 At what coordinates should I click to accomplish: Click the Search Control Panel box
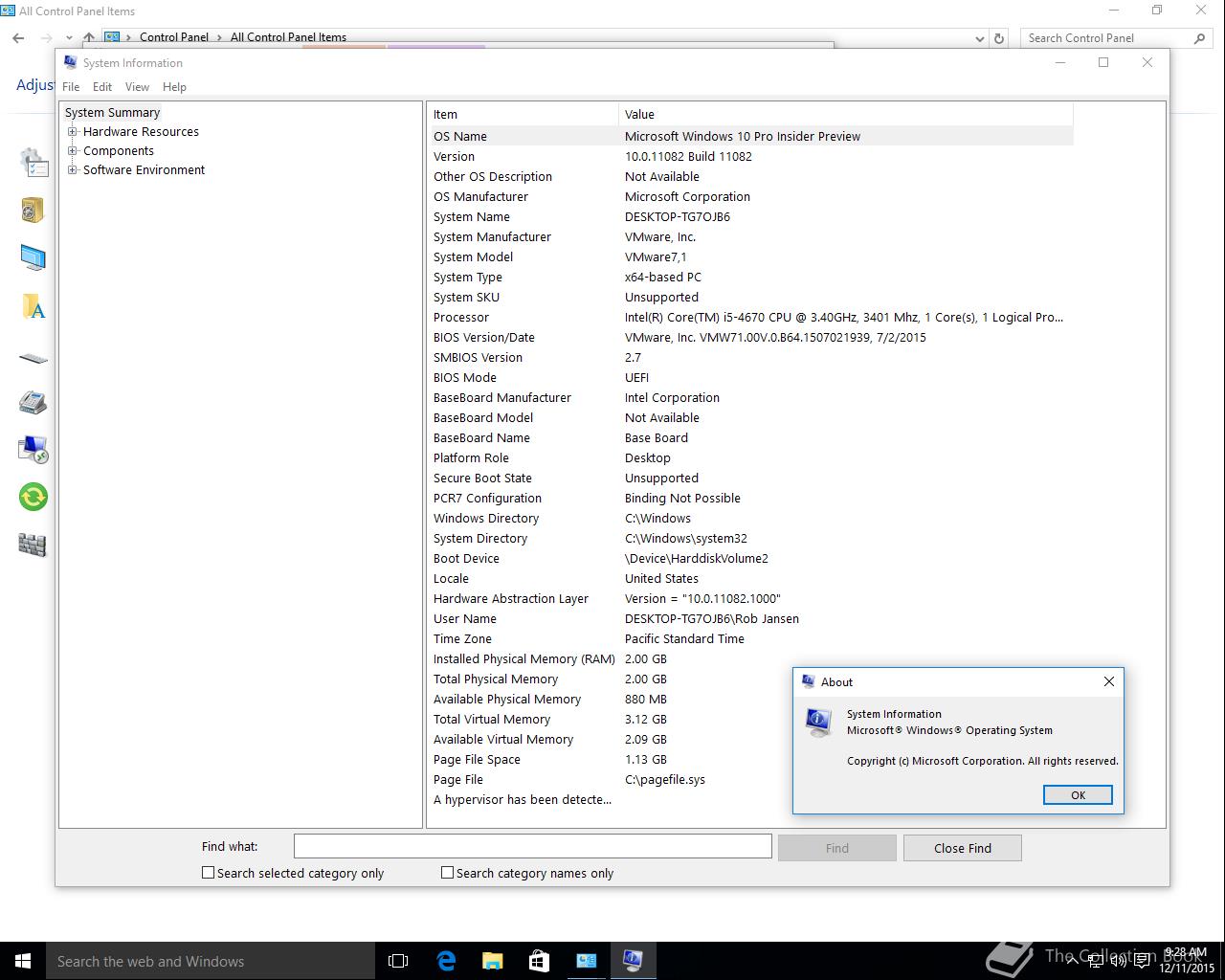1105,38
